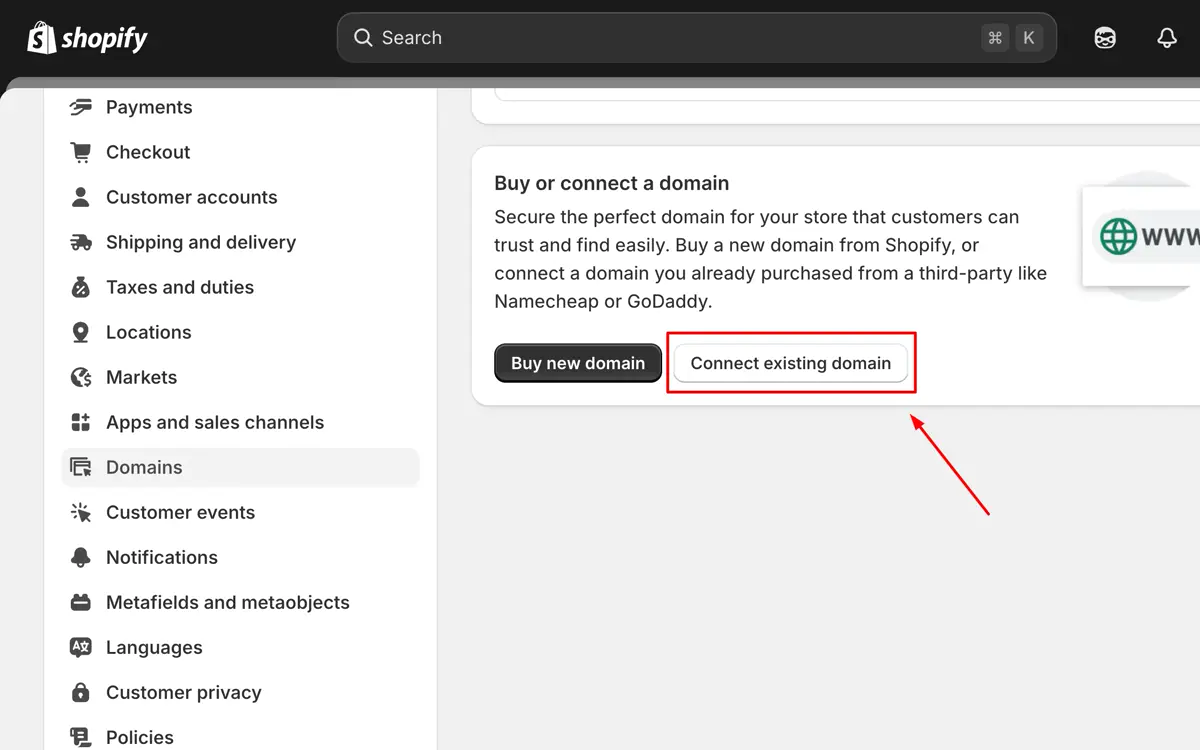Click Buy new domain button

(578, 363)
